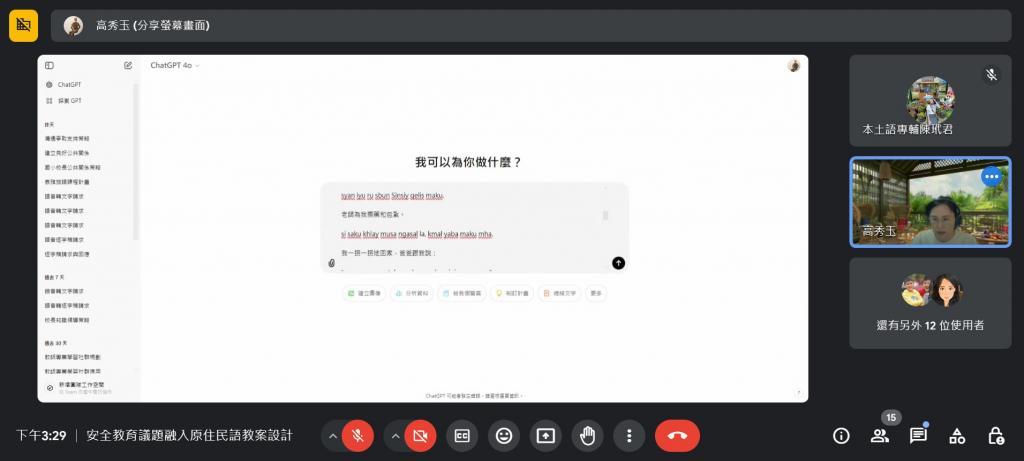Open options menu on 高秀玉 video tile
The image size is (1024, 461).
991,176
